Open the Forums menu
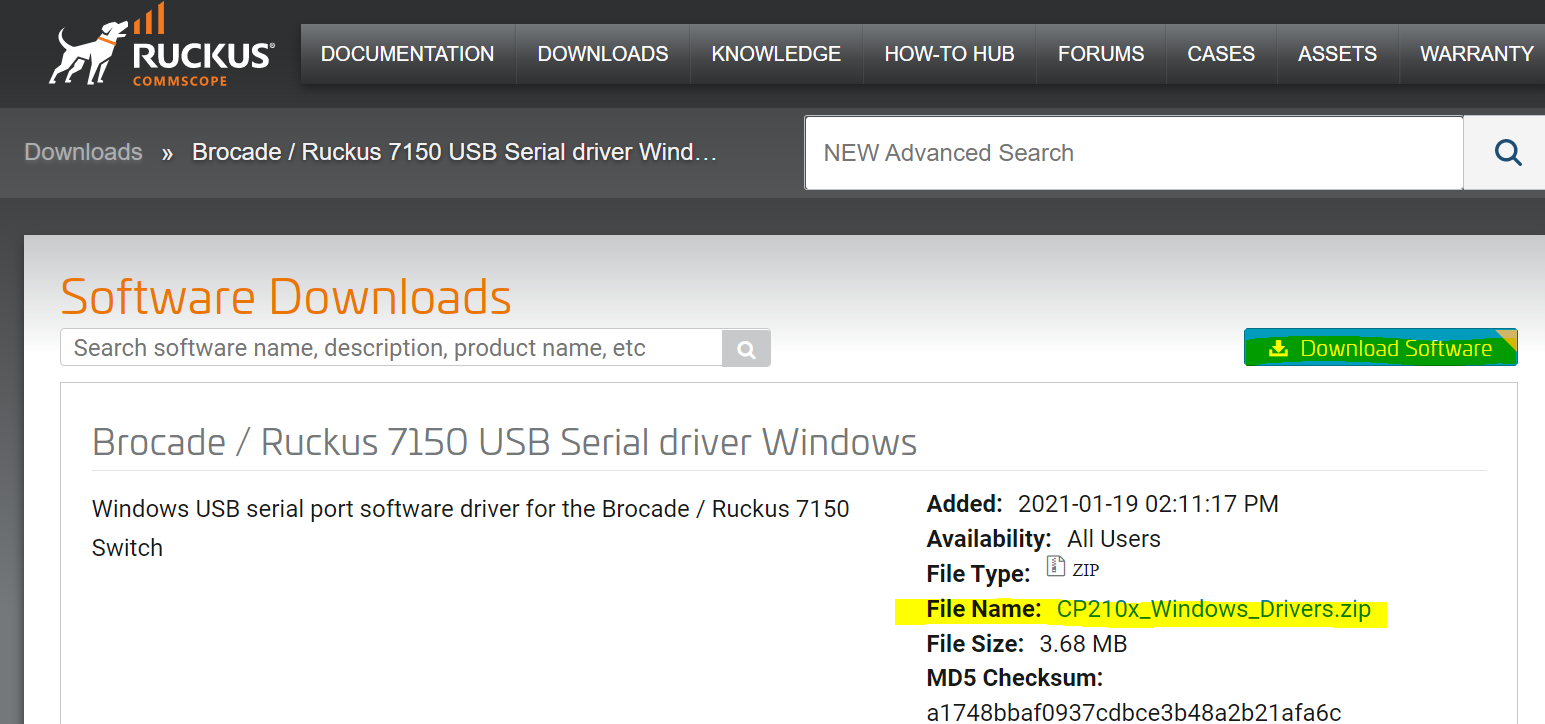1545x724 pixels. click(1101, 54)
